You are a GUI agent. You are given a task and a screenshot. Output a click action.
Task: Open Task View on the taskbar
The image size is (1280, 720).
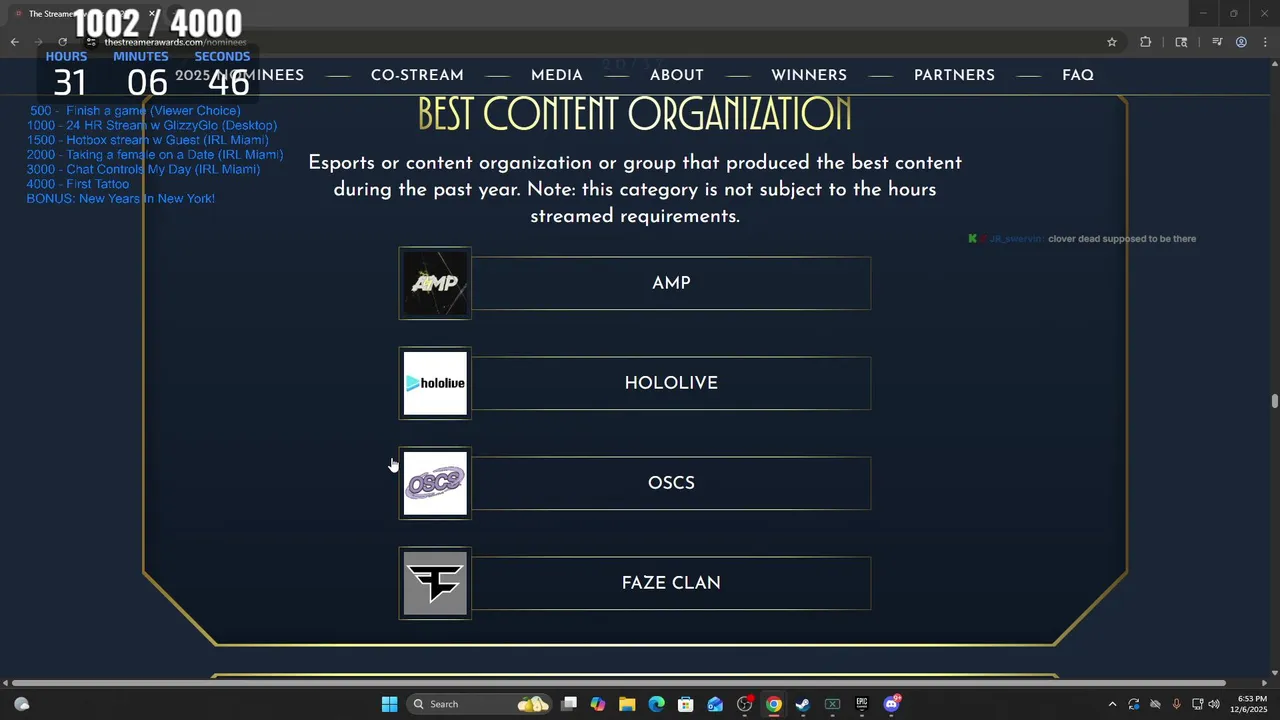pyautogui.click(x=569, y=704)
